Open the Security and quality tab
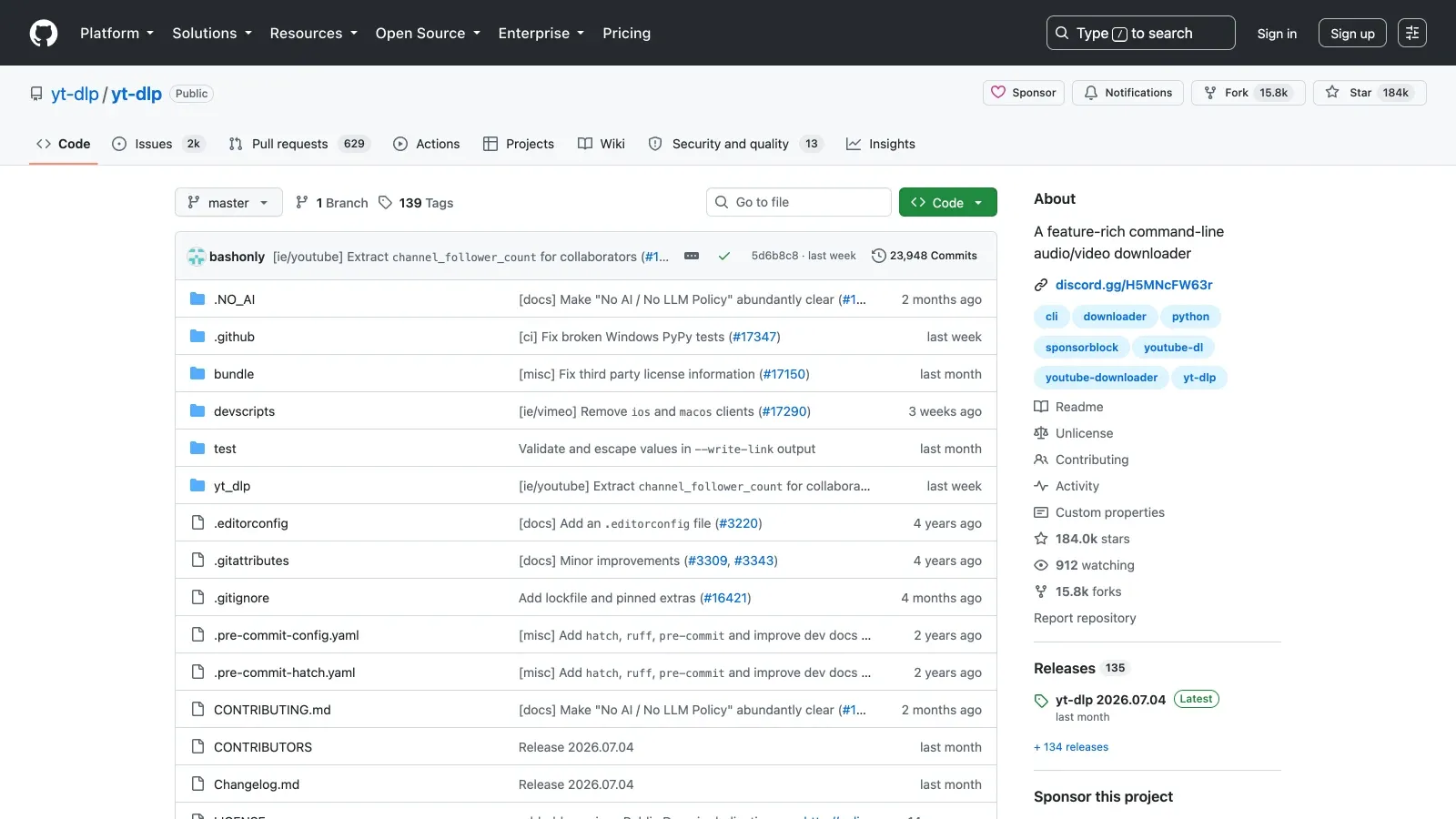1456x819 pixels. (735, 144)
